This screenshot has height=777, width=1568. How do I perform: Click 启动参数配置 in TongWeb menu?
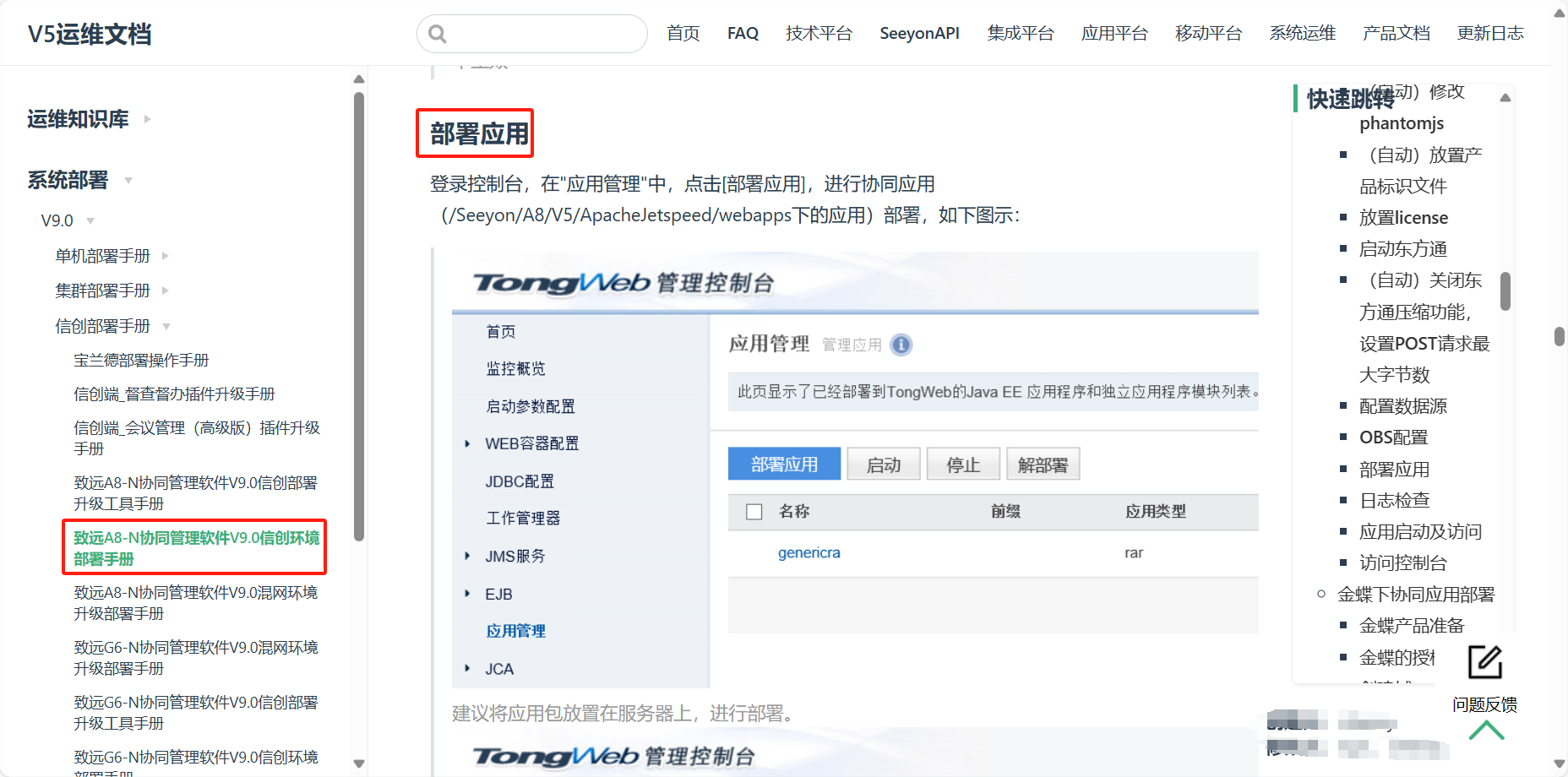[531, 406]
